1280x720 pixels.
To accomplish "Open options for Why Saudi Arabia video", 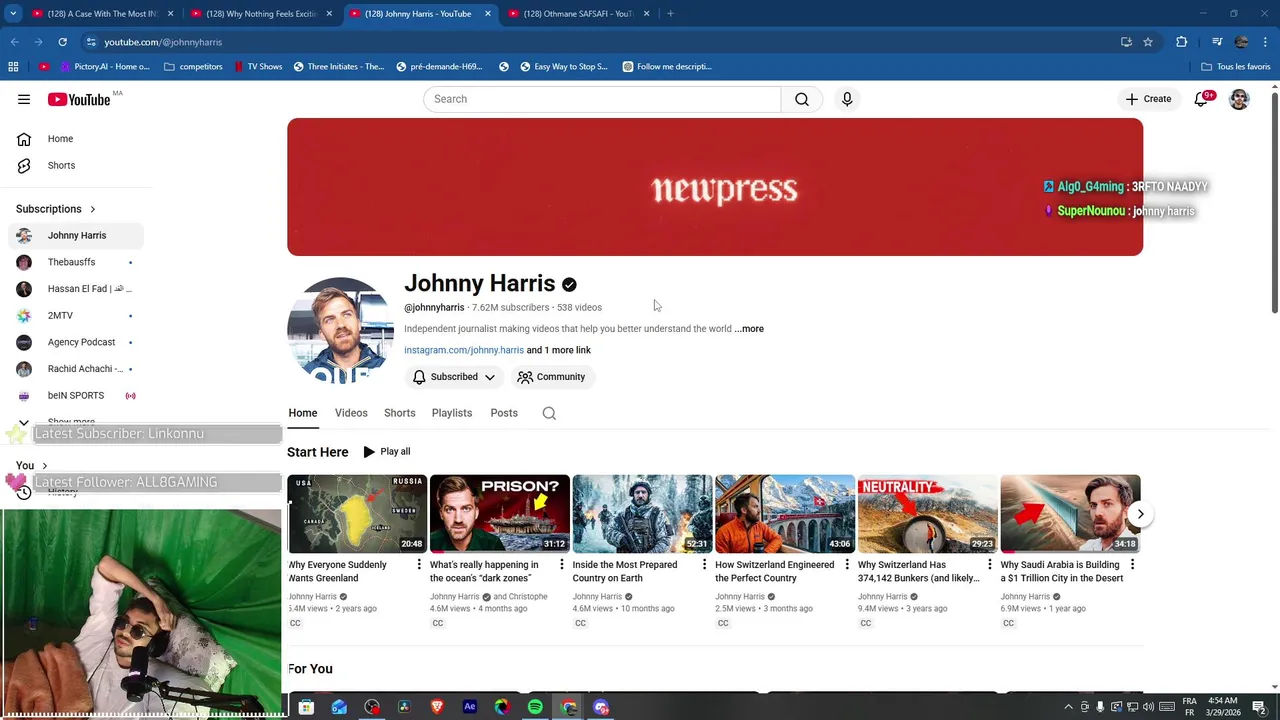I will (1132, 565).
